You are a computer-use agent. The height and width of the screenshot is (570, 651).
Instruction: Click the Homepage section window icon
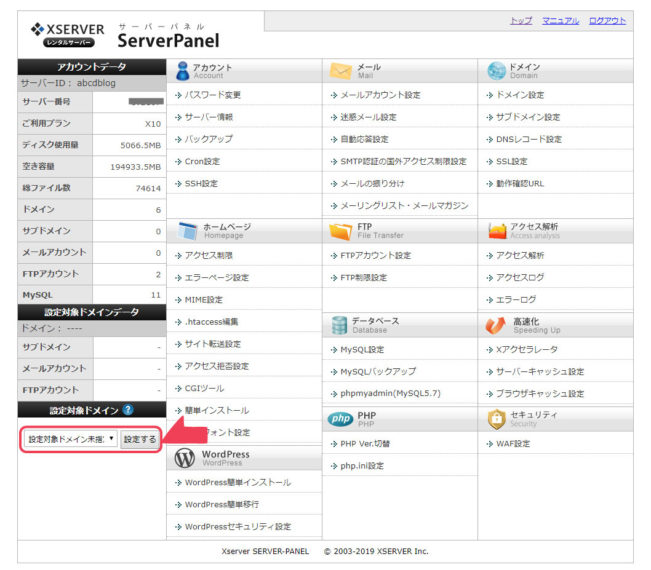pos(187,231)
